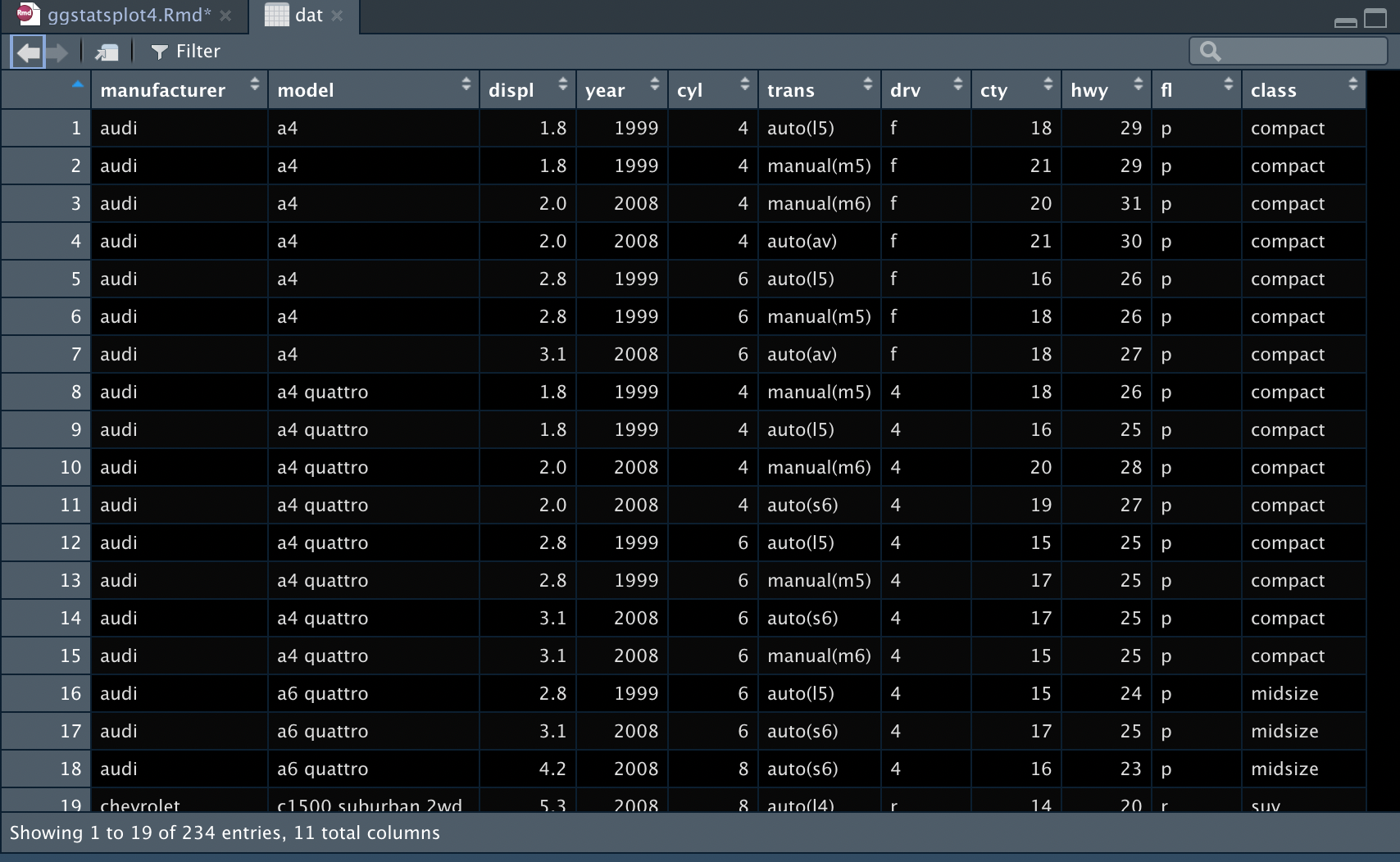Click fl 'p' in row 5
1400x862 pixels.
tap(1166, 280)
